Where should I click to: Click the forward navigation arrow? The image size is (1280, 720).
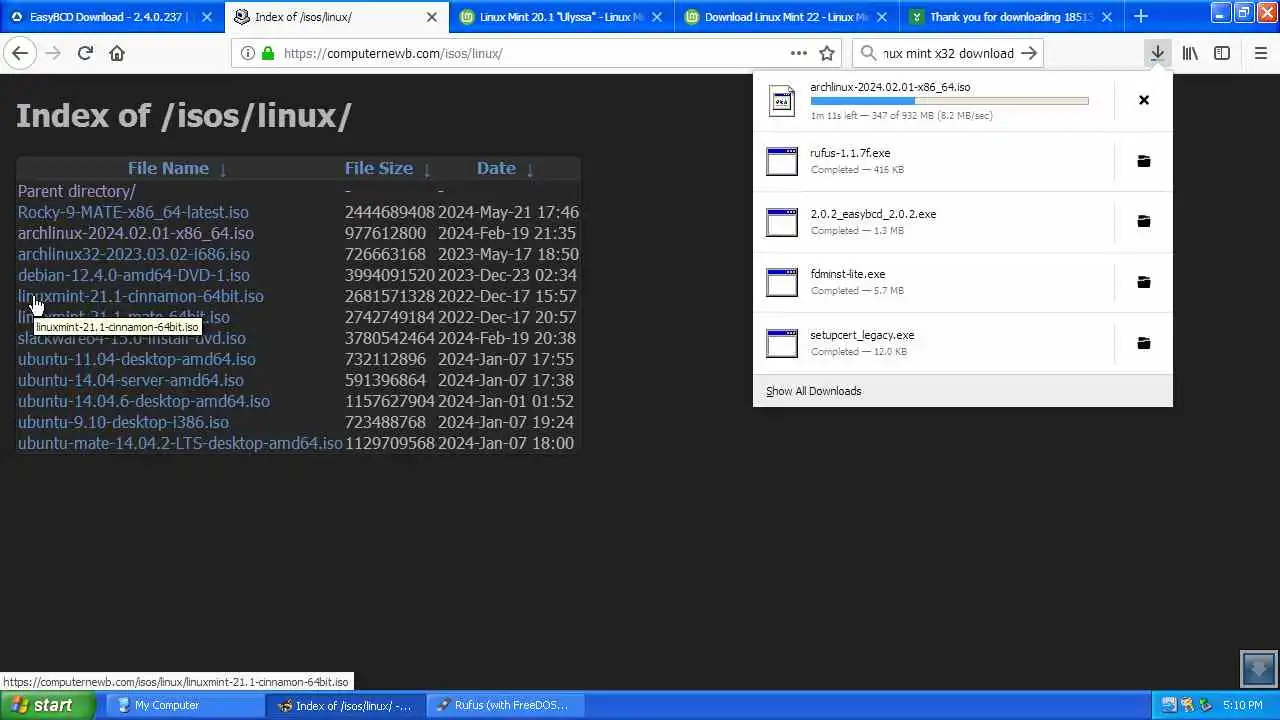53,53
